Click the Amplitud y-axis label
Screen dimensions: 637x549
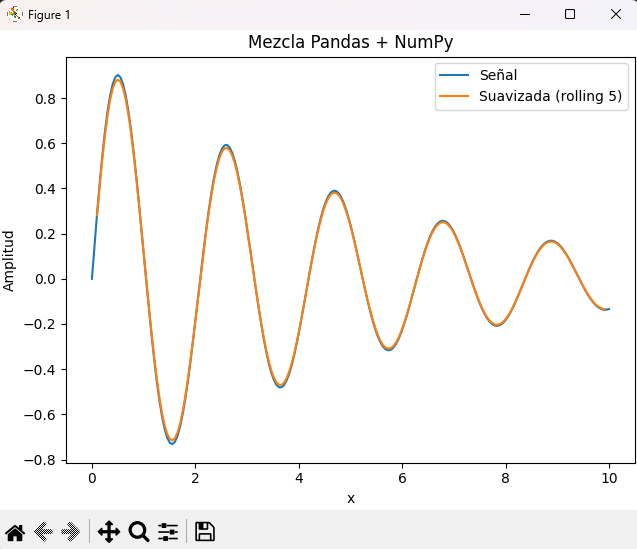tap(10, 260)
